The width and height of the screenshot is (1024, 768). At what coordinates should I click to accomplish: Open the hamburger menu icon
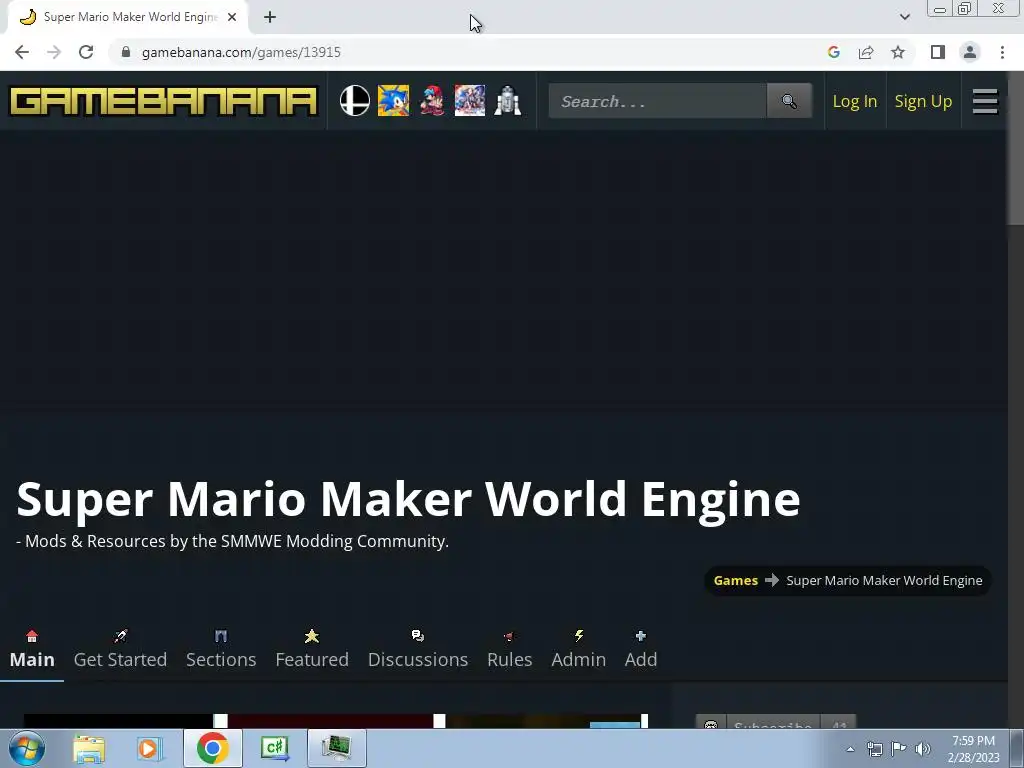coord(985,101)
